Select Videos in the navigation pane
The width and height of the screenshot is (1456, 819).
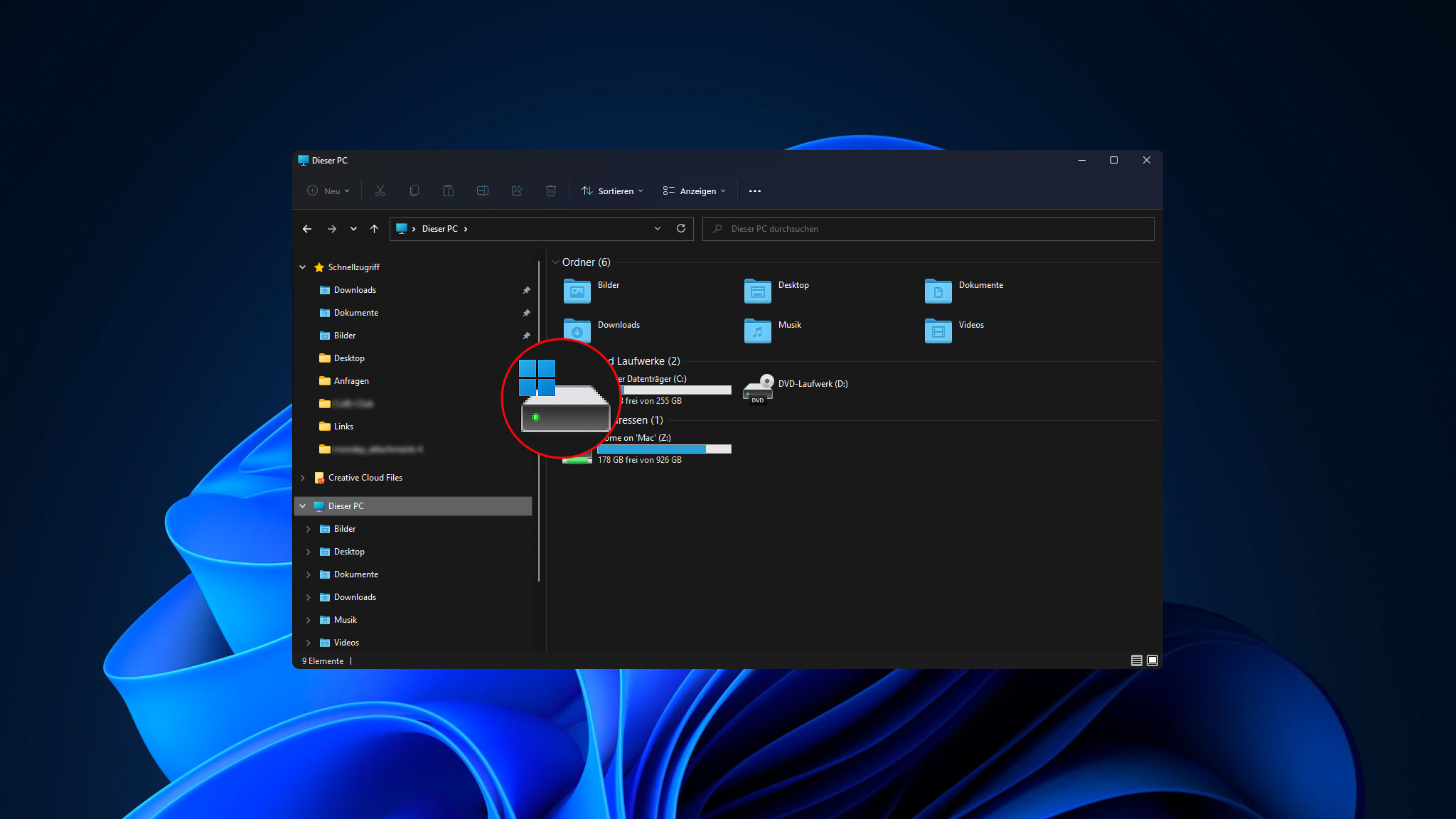tap(346, 642)
